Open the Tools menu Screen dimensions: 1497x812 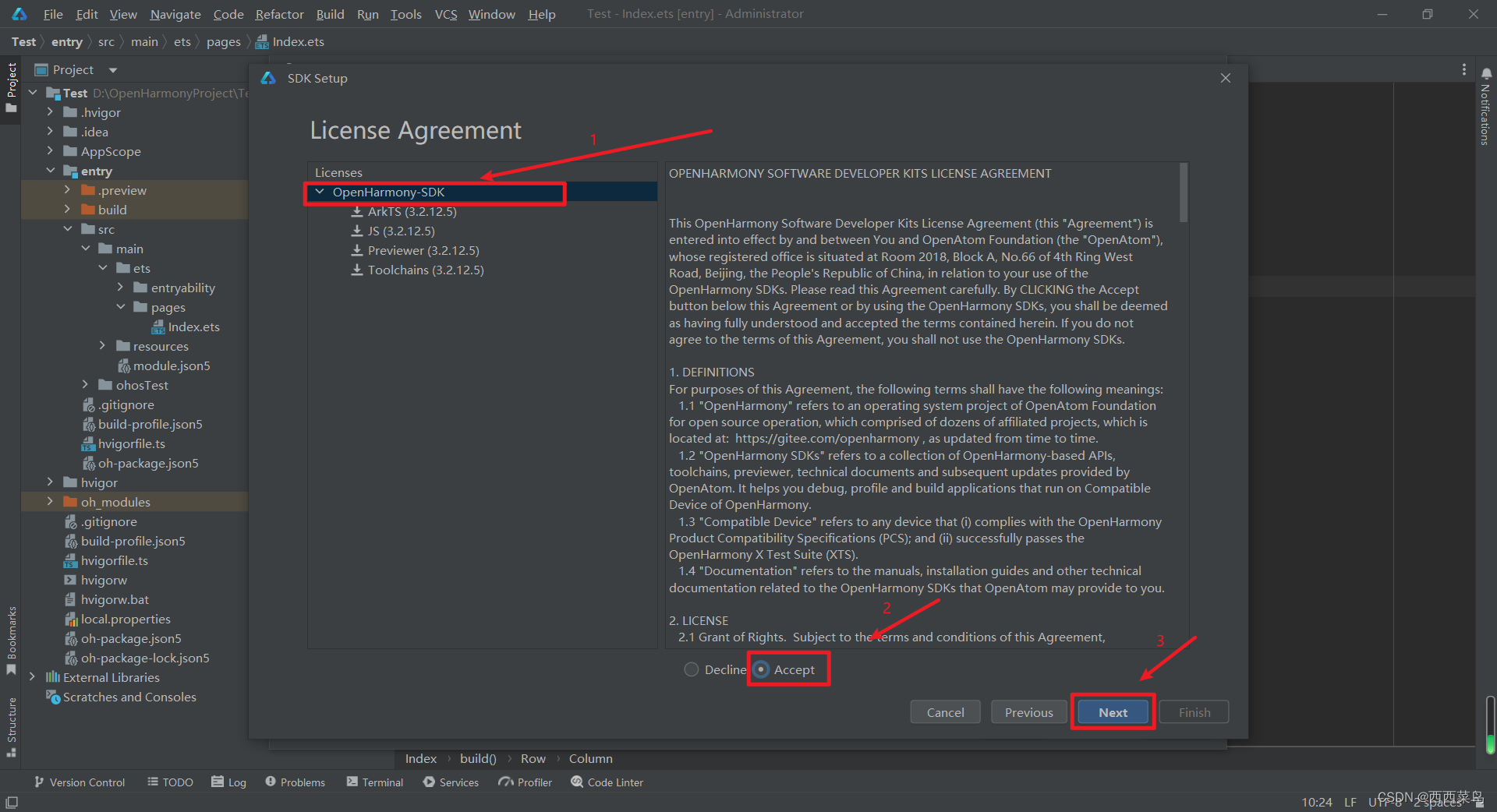[x=405, y=14]
